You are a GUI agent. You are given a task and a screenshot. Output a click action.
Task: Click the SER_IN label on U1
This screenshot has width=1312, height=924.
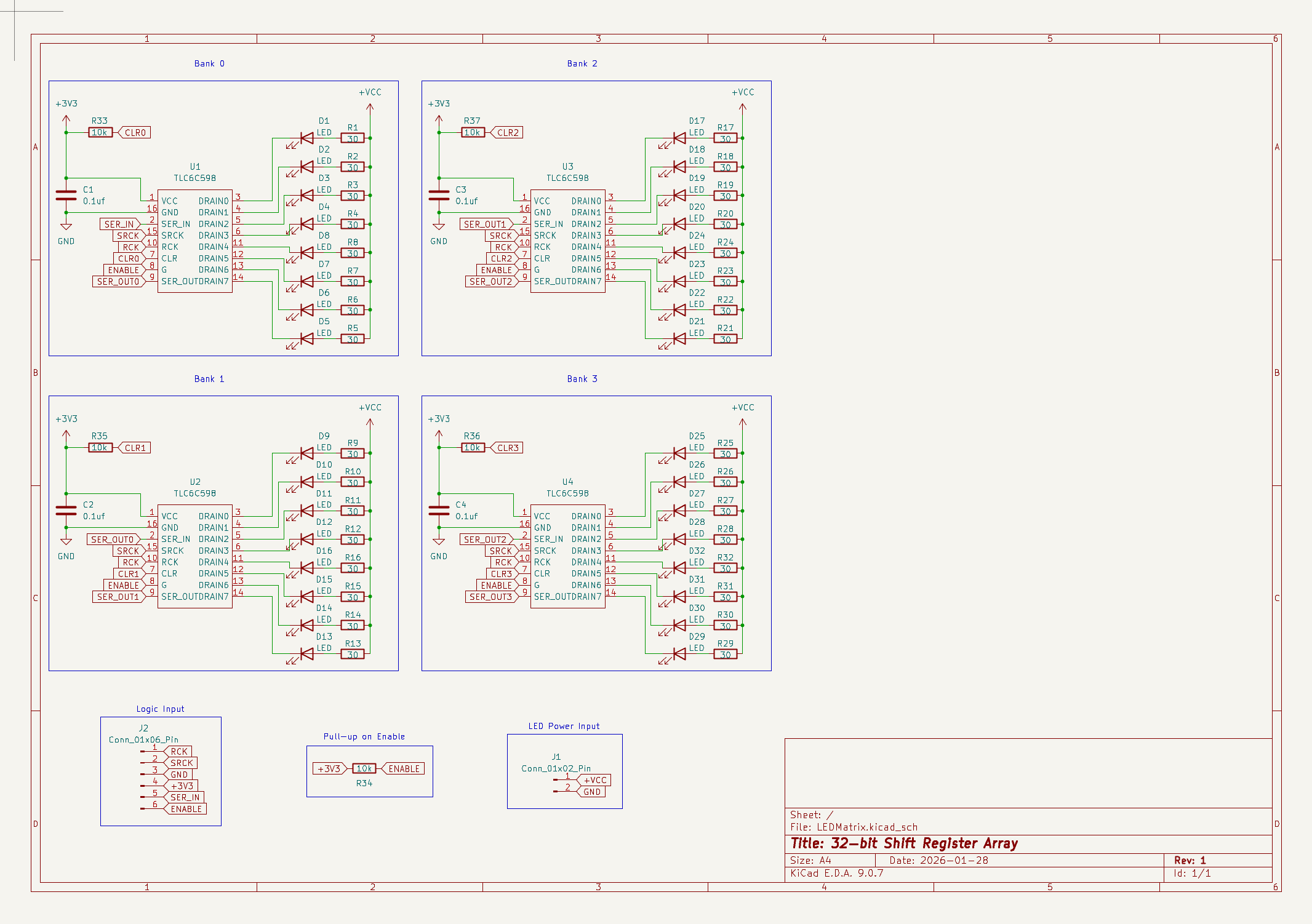tap(119, 224)
